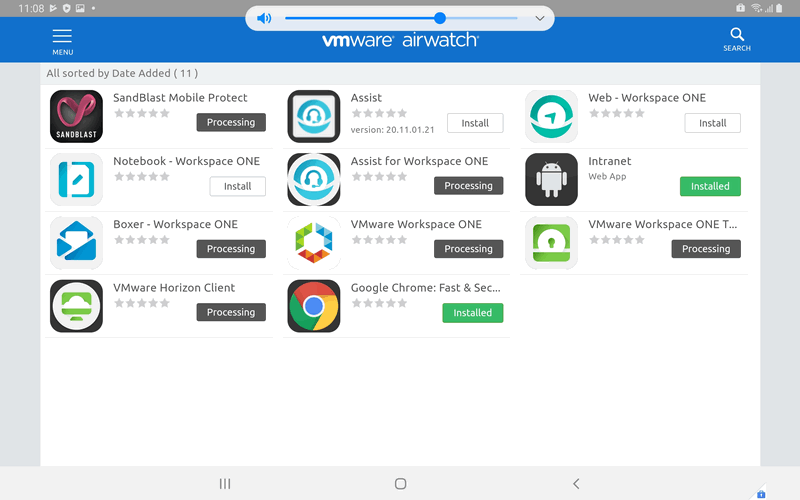800x500 pixels.
Task: Rate Google Chrome star row
Action: pos(379,303)
